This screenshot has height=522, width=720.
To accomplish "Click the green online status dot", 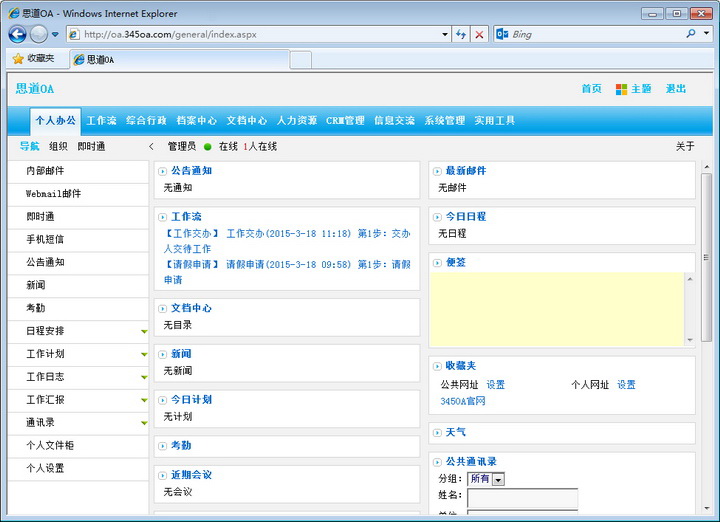I will tap(208, 147).
